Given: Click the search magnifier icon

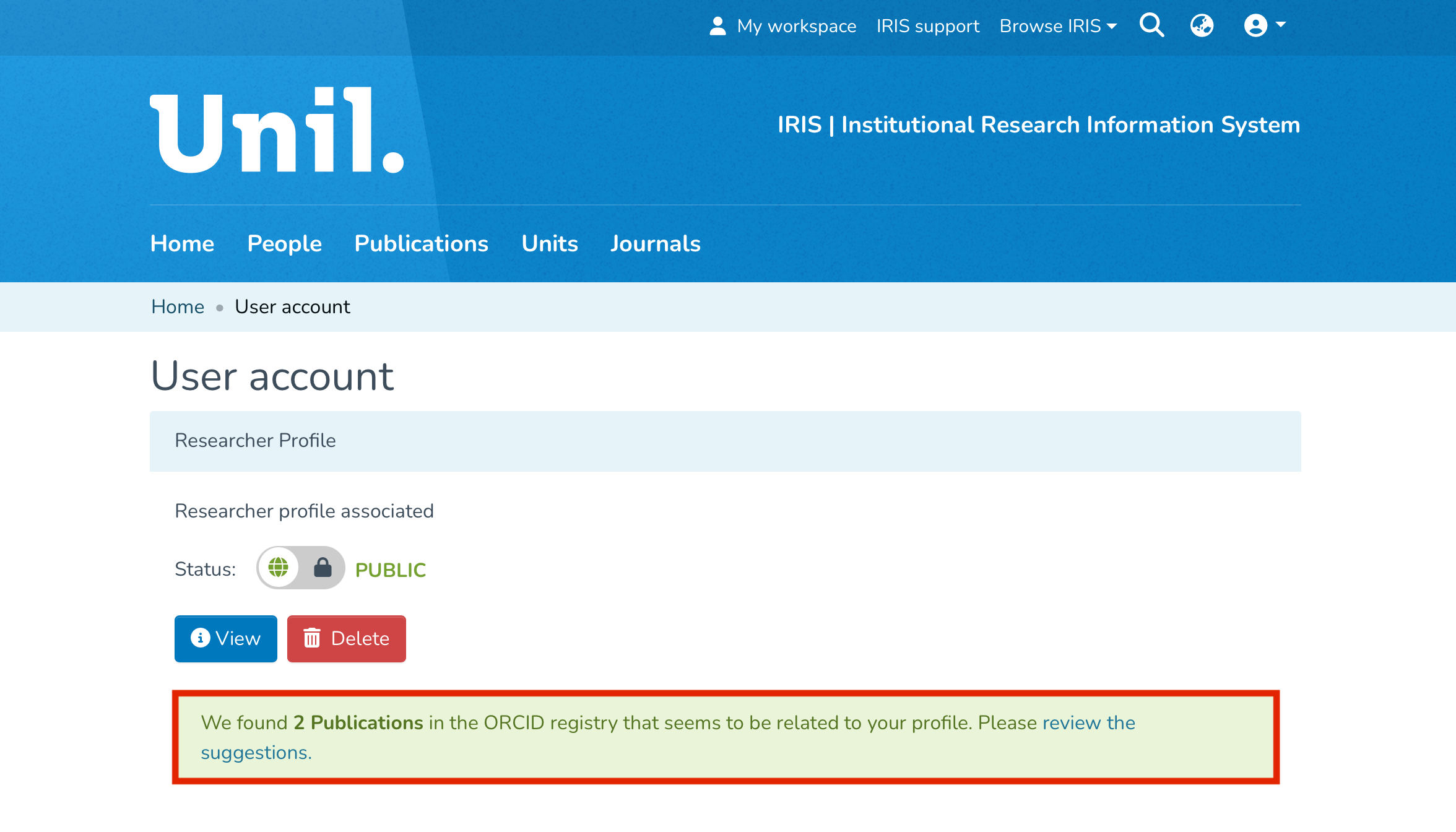Looking at the screenshot, I should [1151, 26].
